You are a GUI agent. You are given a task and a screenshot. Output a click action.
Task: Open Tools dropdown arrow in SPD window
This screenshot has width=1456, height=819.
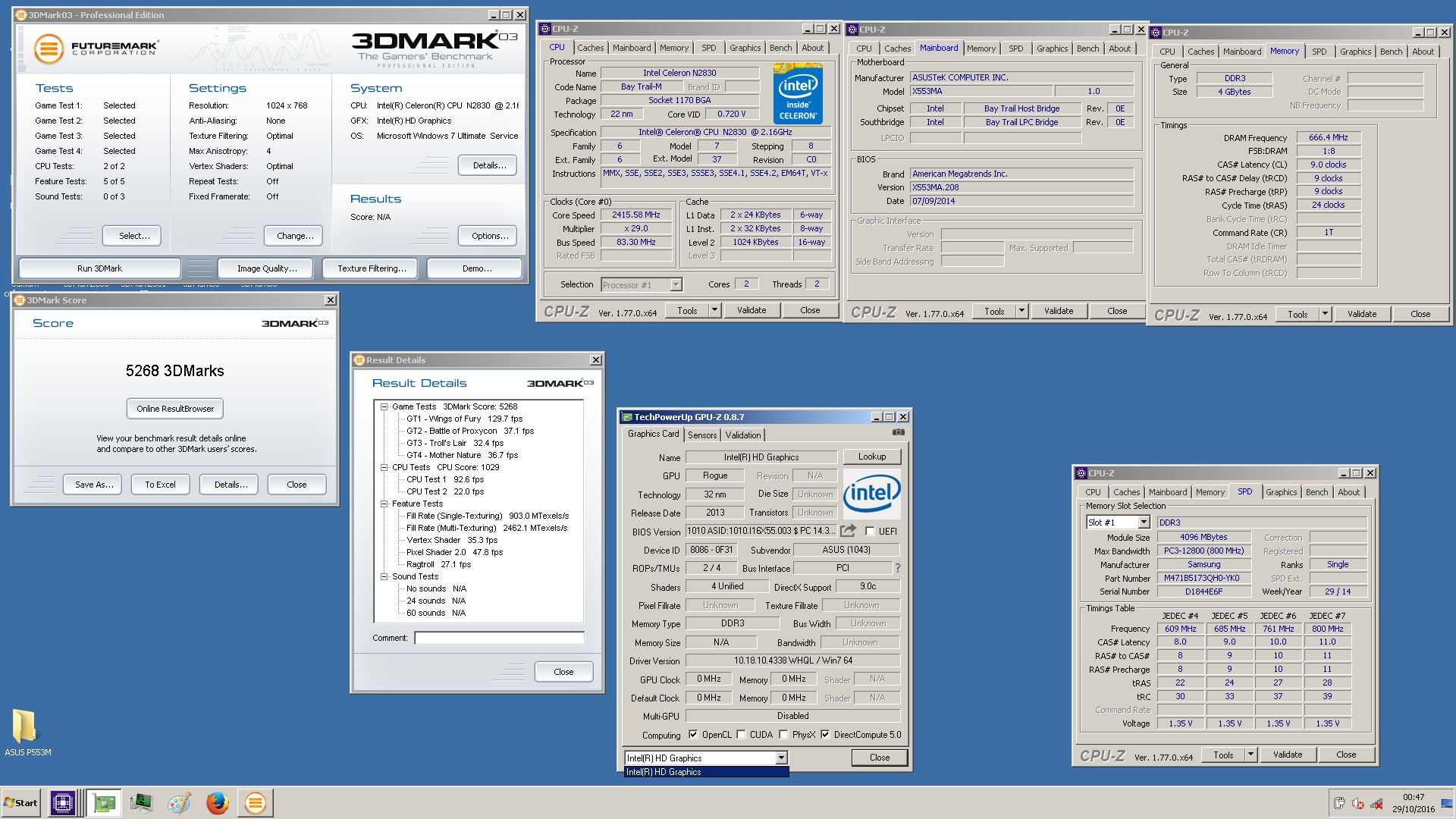pos(1250,755)
